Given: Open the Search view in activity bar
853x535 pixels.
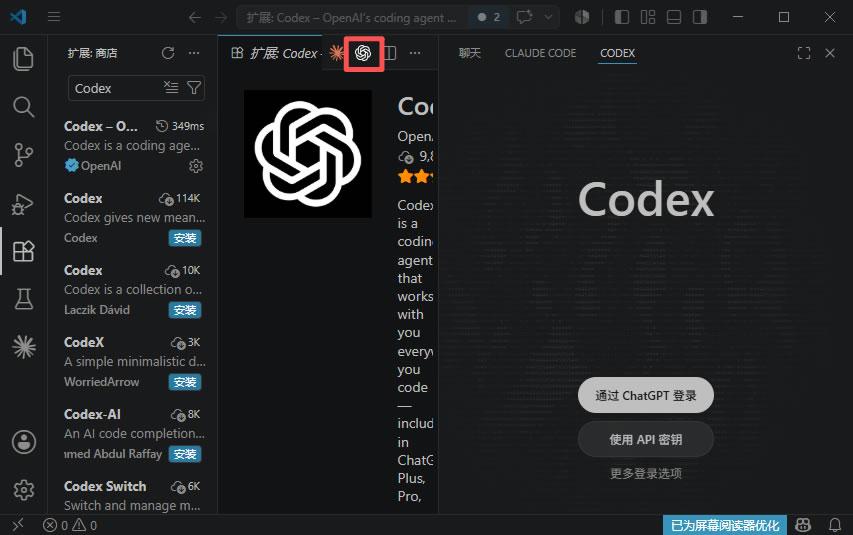Looking at the screenshot, I should coord(23,107).
